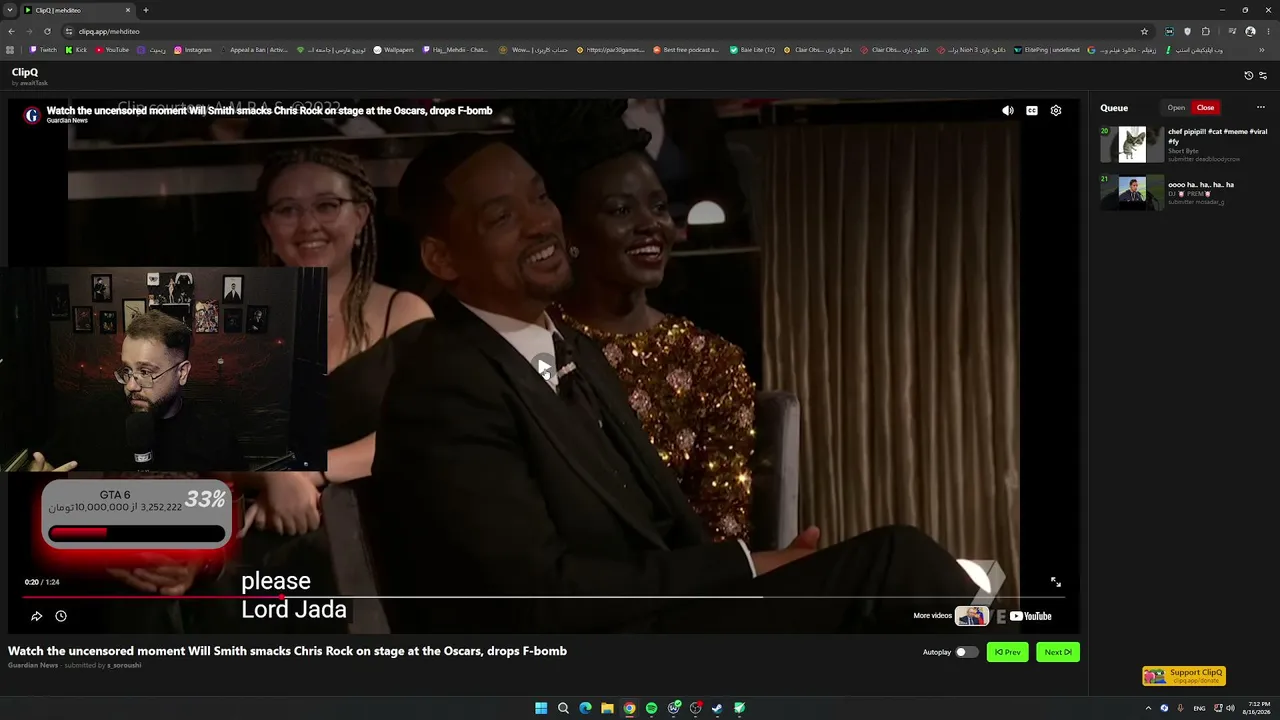Select the chef pipipi cat thumbnail
The width and height of the screenshot is (1280, 720).
pyautogui.click(x=1132, y=144)
